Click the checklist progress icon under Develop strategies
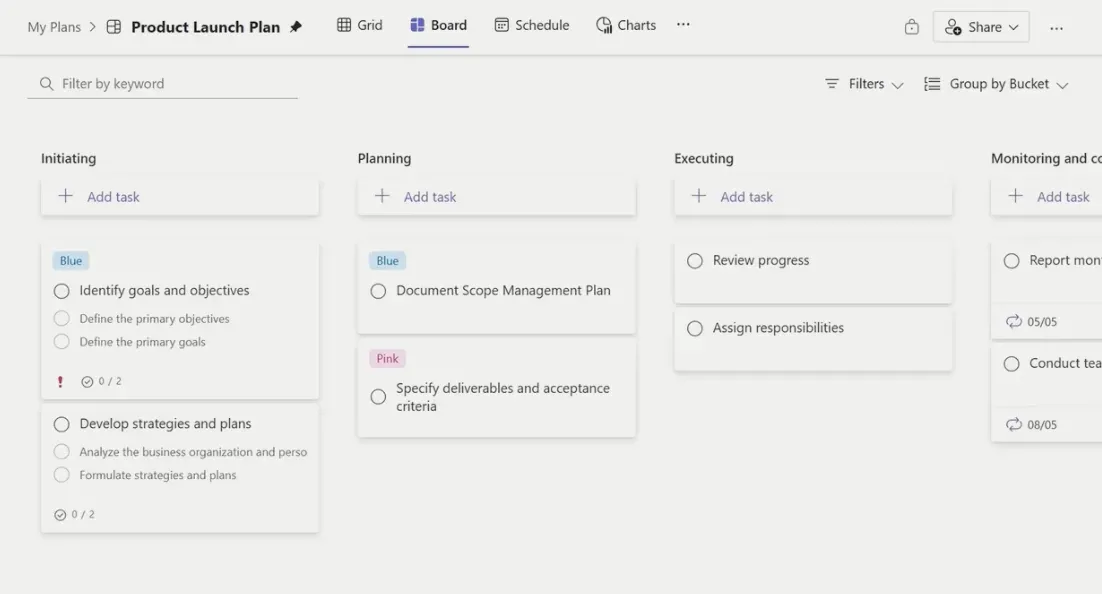 click(60, 515)
